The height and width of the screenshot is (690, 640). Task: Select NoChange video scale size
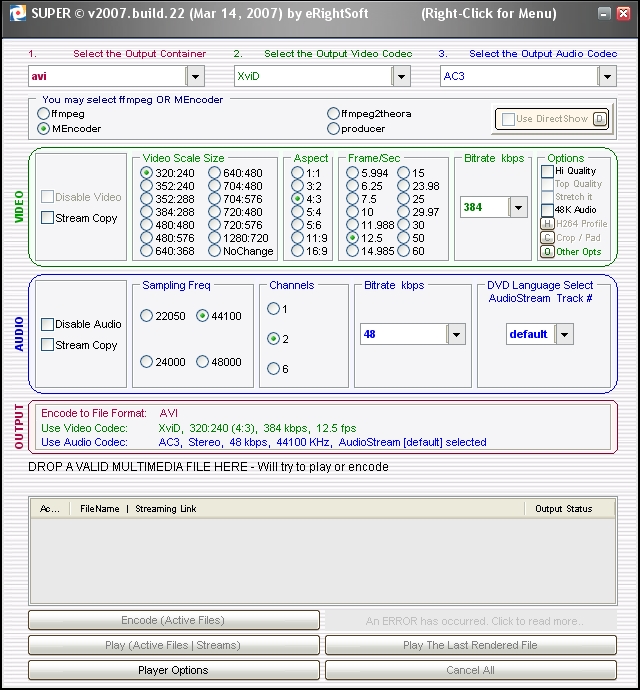coord(214,251)
